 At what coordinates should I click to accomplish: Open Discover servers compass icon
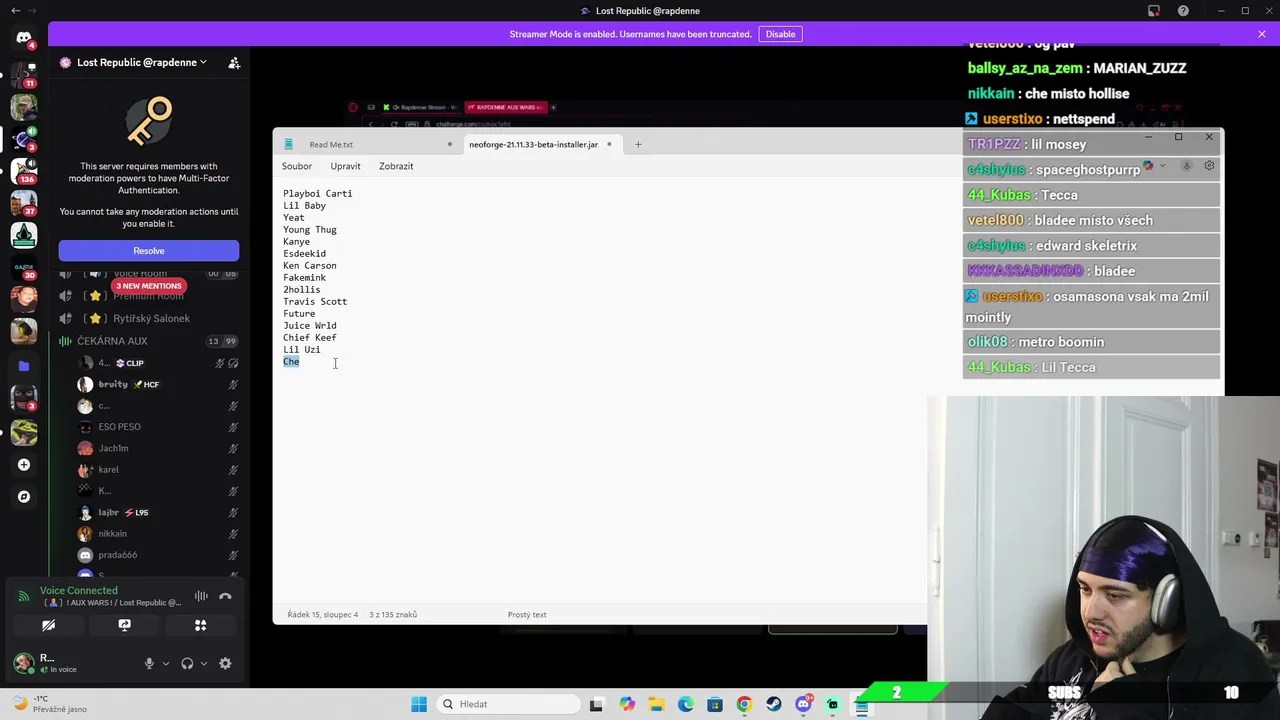[x=24, y=496]
